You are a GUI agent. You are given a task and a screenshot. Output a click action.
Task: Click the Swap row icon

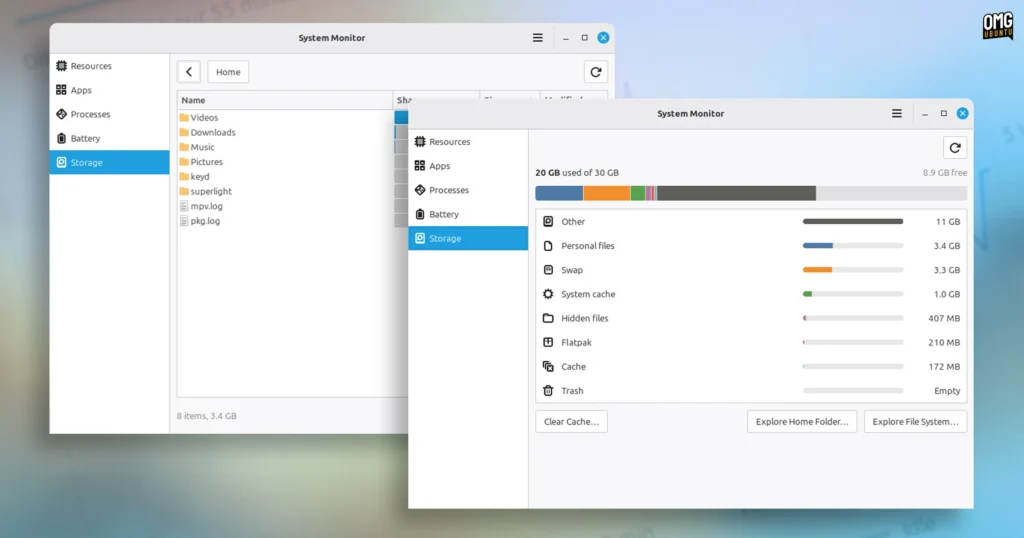coord(548,270)
